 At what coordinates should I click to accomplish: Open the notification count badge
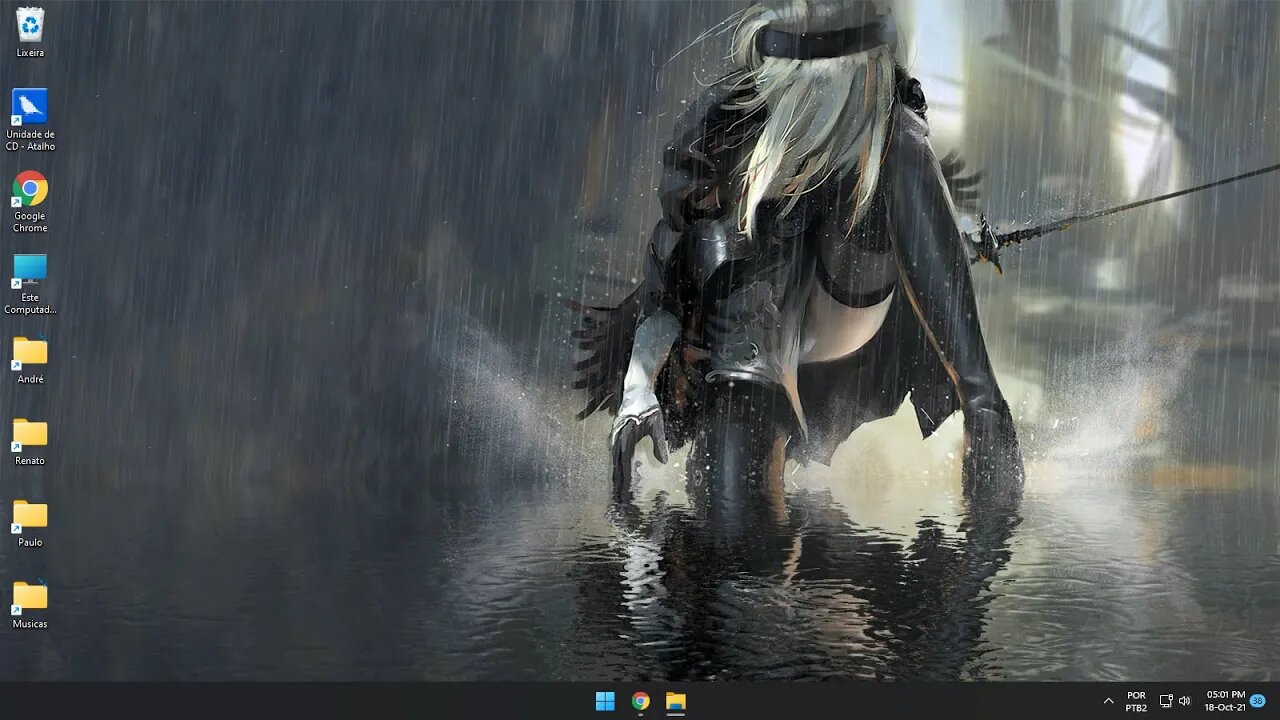coord(1258,701)
